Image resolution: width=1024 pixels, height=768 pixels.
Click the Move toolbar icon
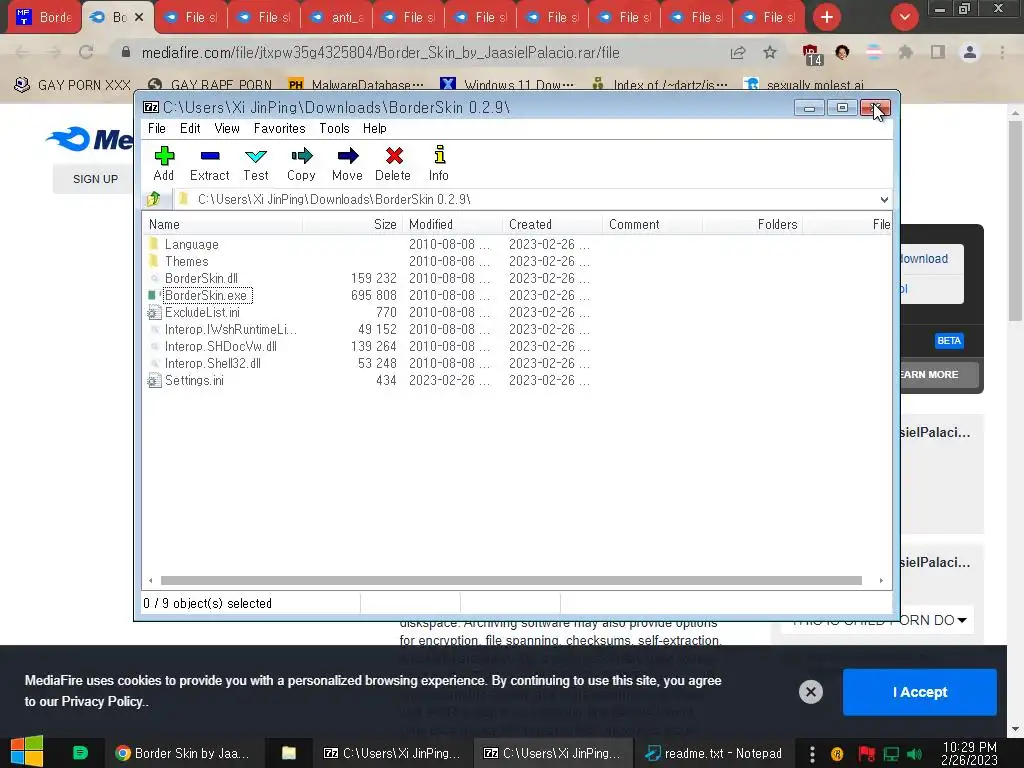coord(347,163)
